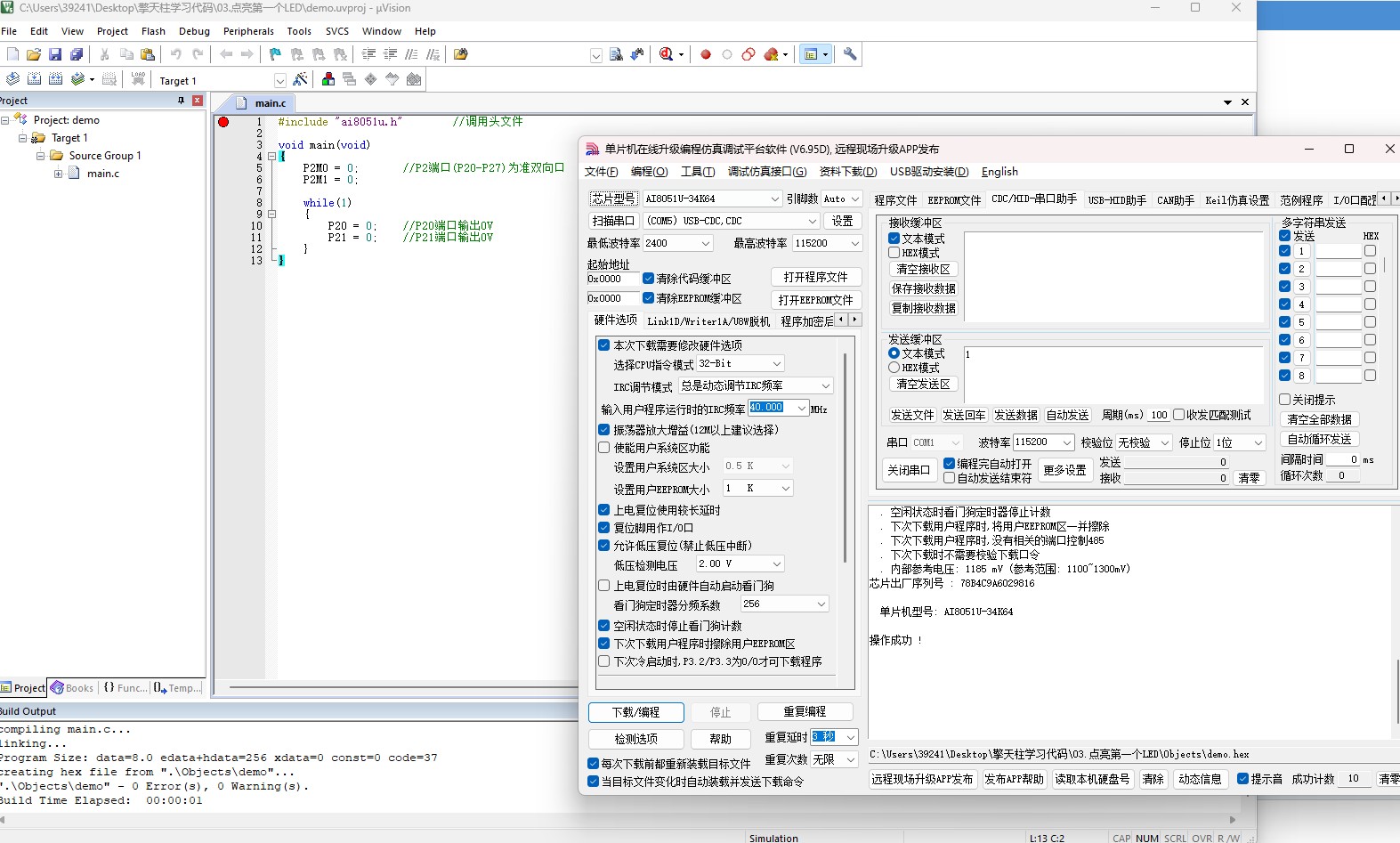This screenshot has height=843, width=1400.
Task: Click the 扫描串口 button
Action: 613,221
